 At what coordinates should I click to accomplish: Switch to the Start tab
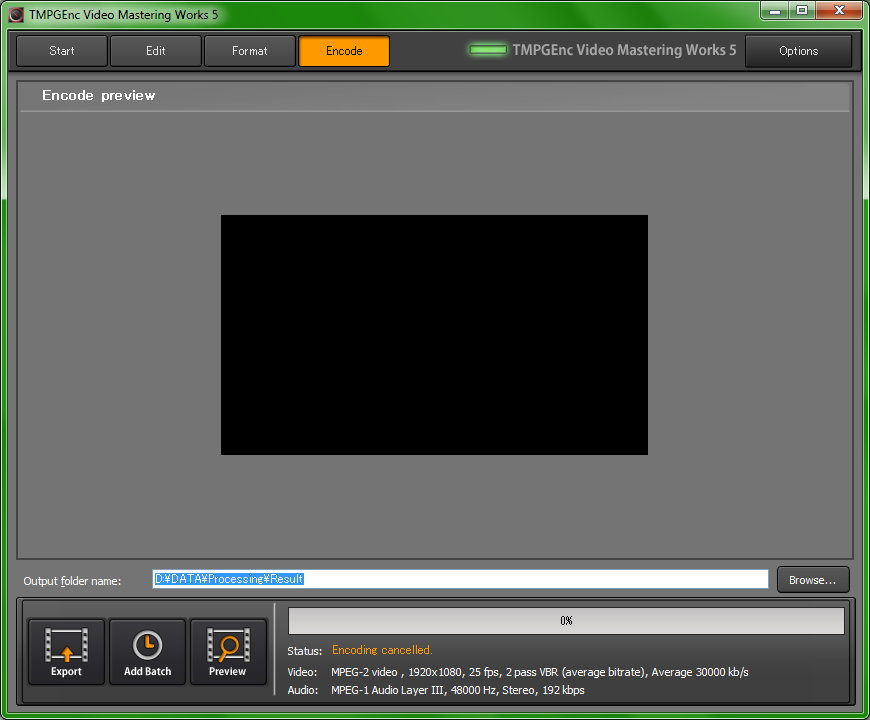[62, 51]
